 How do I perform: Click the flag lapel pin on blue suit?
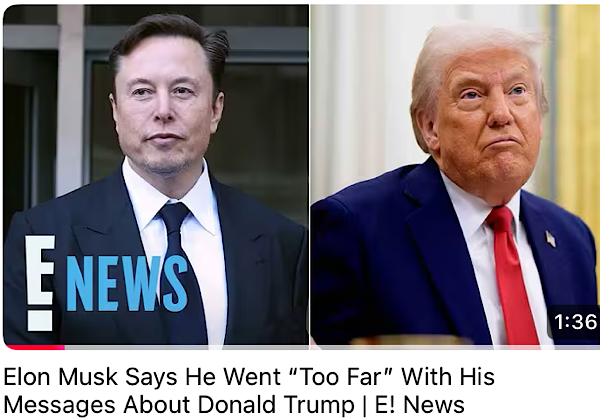(550, 239)
